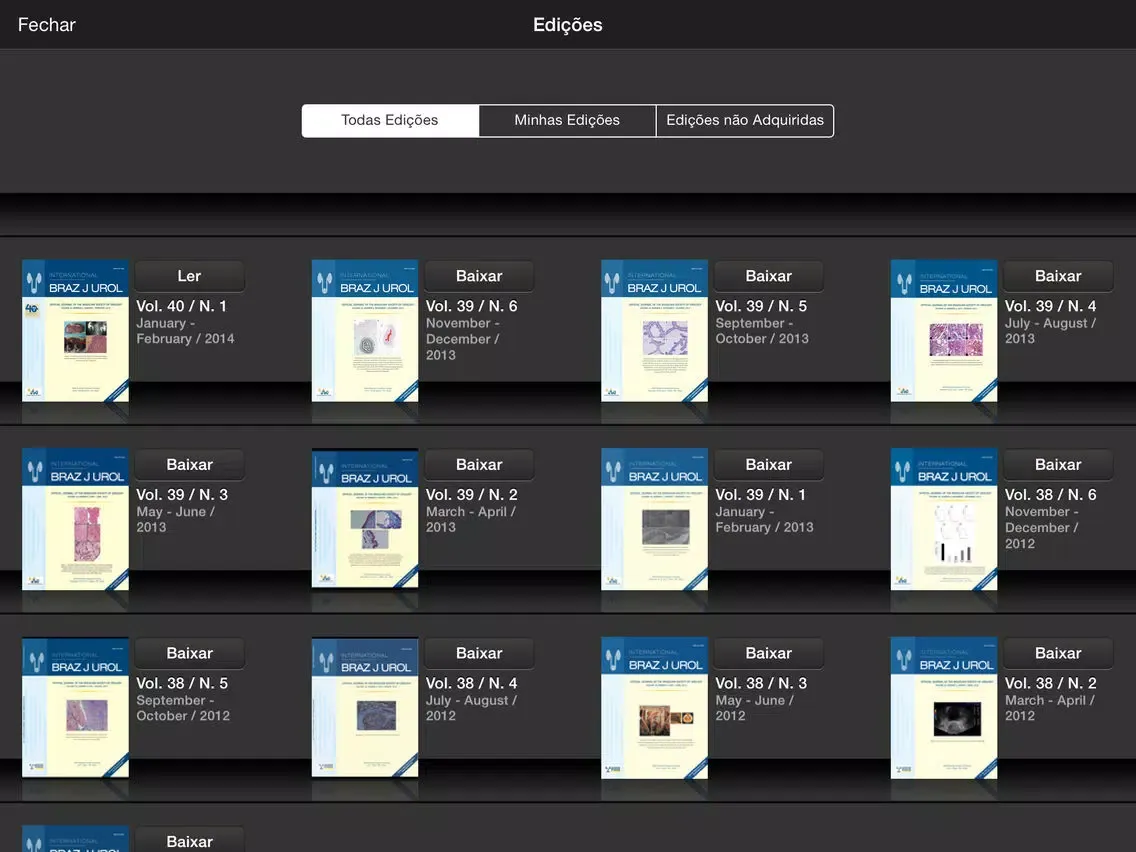Image resolution: width=1136 pixels, height=852 pixels.
Task: Click the 'September - October / 2013' date text
Action: tap(762, 331)
